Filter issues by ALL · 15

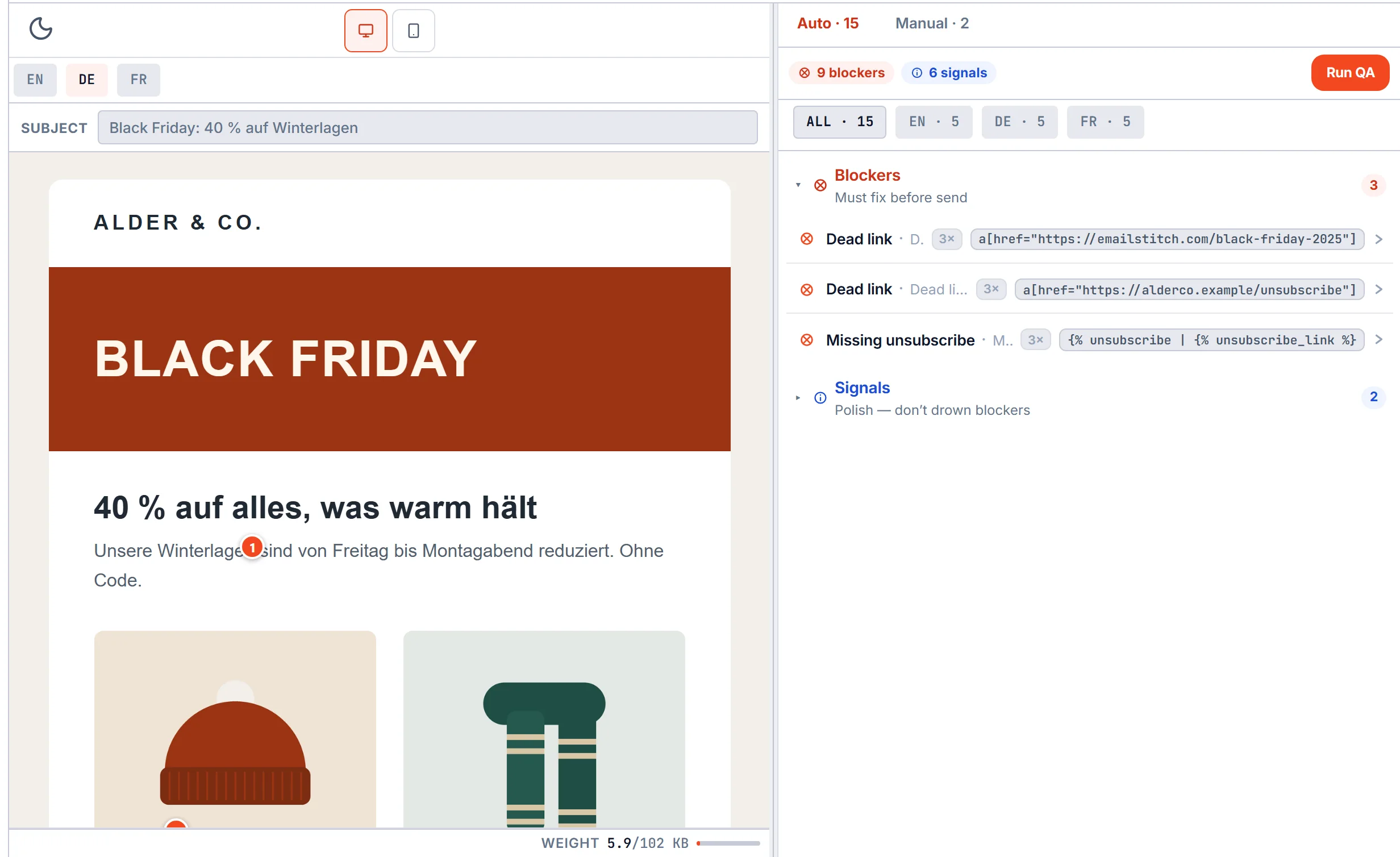839,122
